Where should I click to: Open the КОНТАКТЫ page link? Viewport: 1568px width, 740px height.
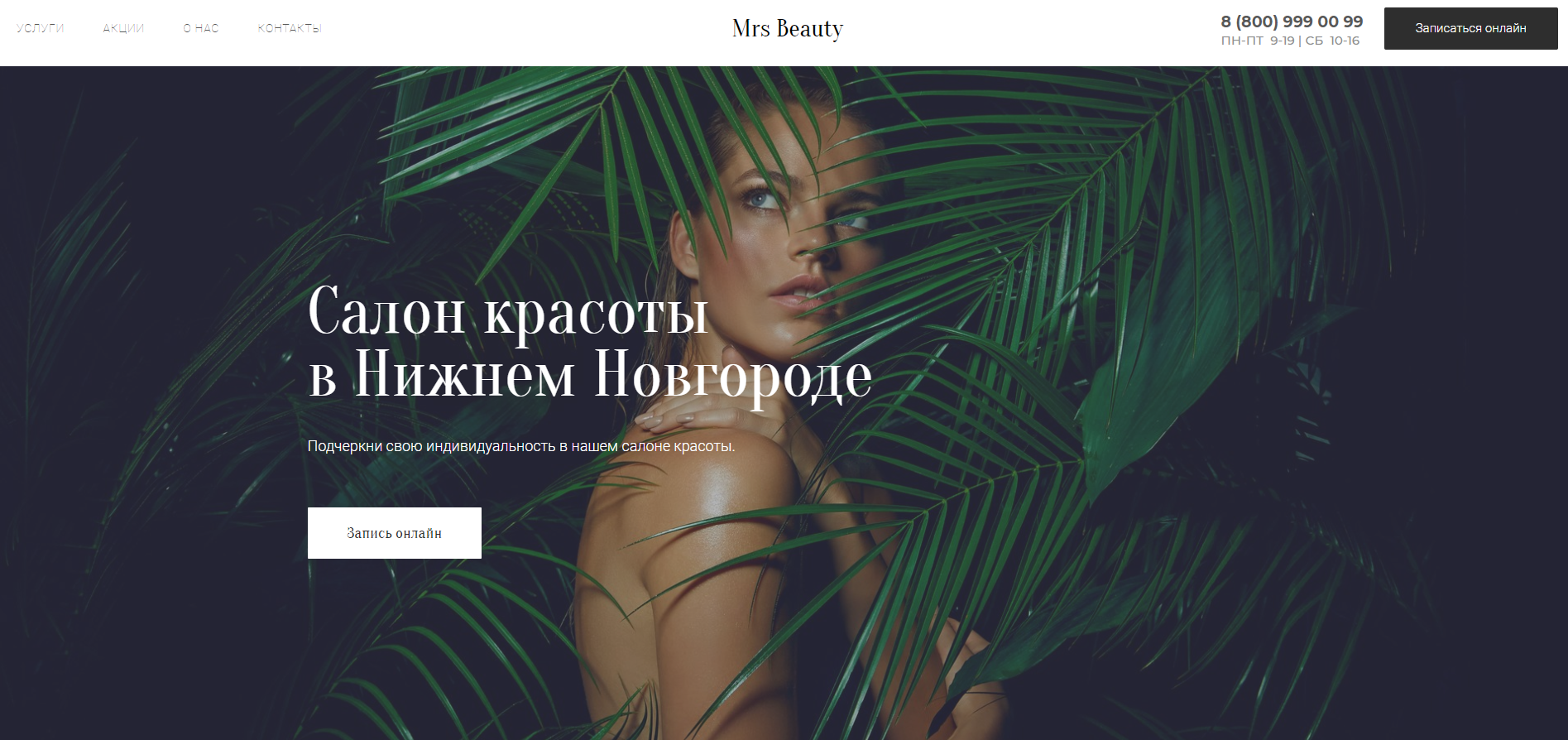point(290,28)
